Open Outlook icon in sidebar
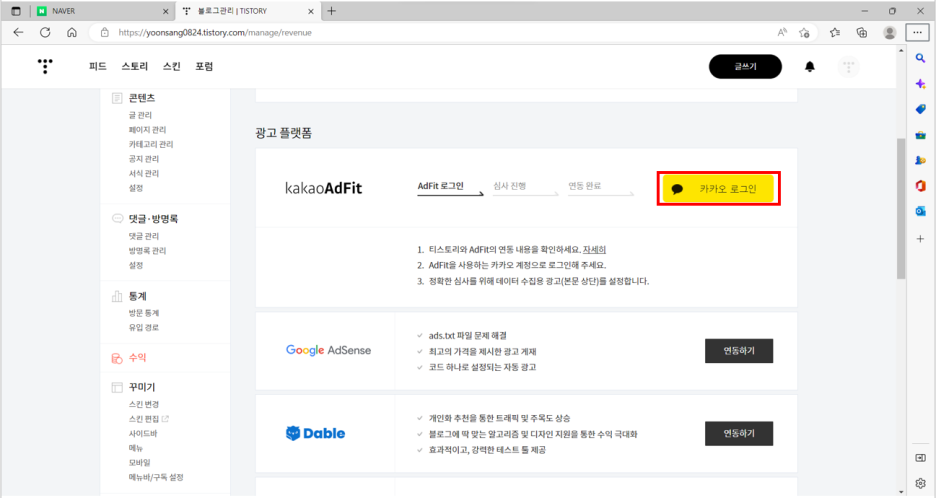Image resolution: width=936 pixels, height=498 pixels. [x=920, y=211]
